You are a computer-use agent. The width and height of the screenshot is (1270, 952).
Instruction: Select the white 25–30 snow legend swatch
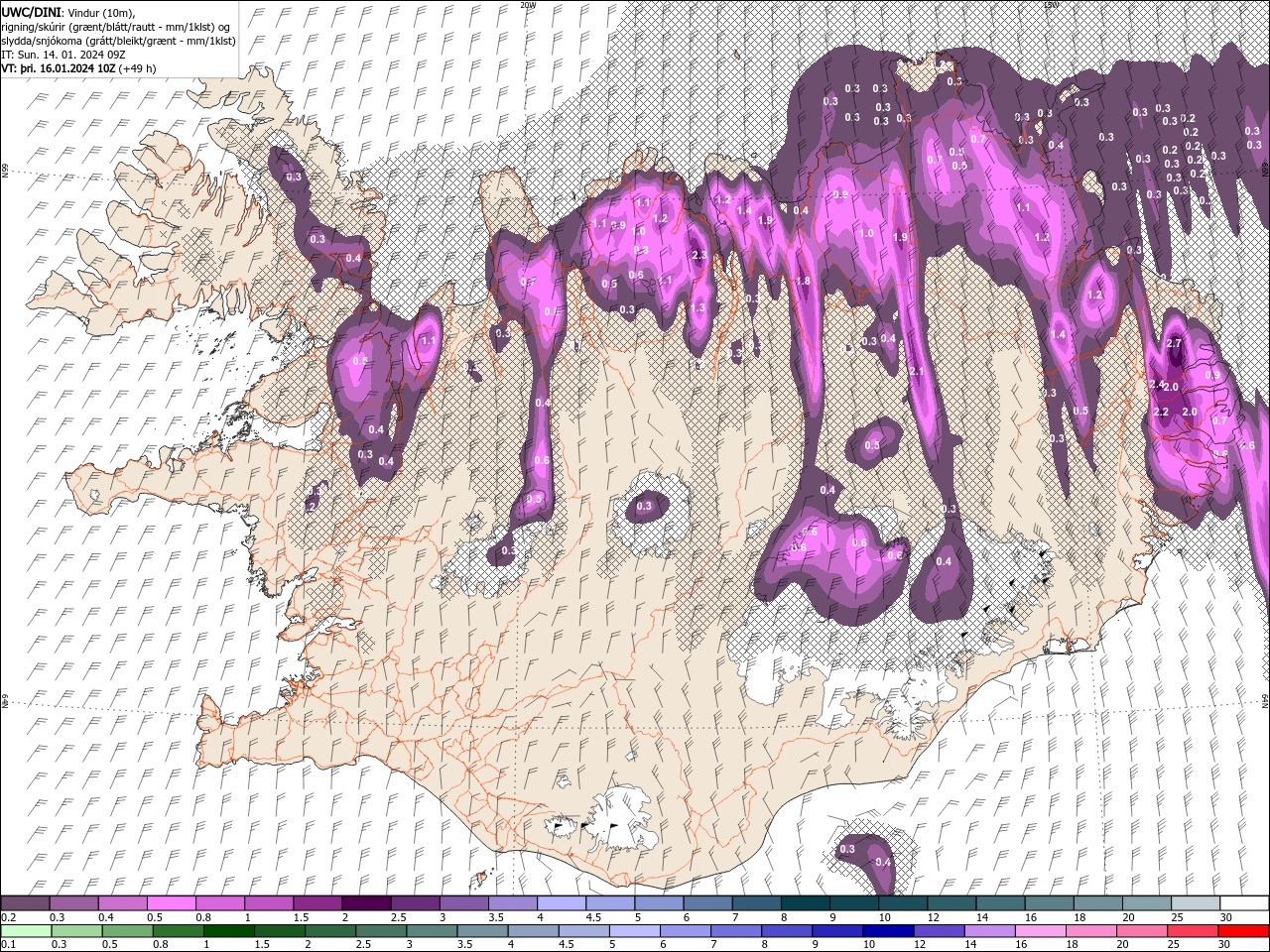1196,903
